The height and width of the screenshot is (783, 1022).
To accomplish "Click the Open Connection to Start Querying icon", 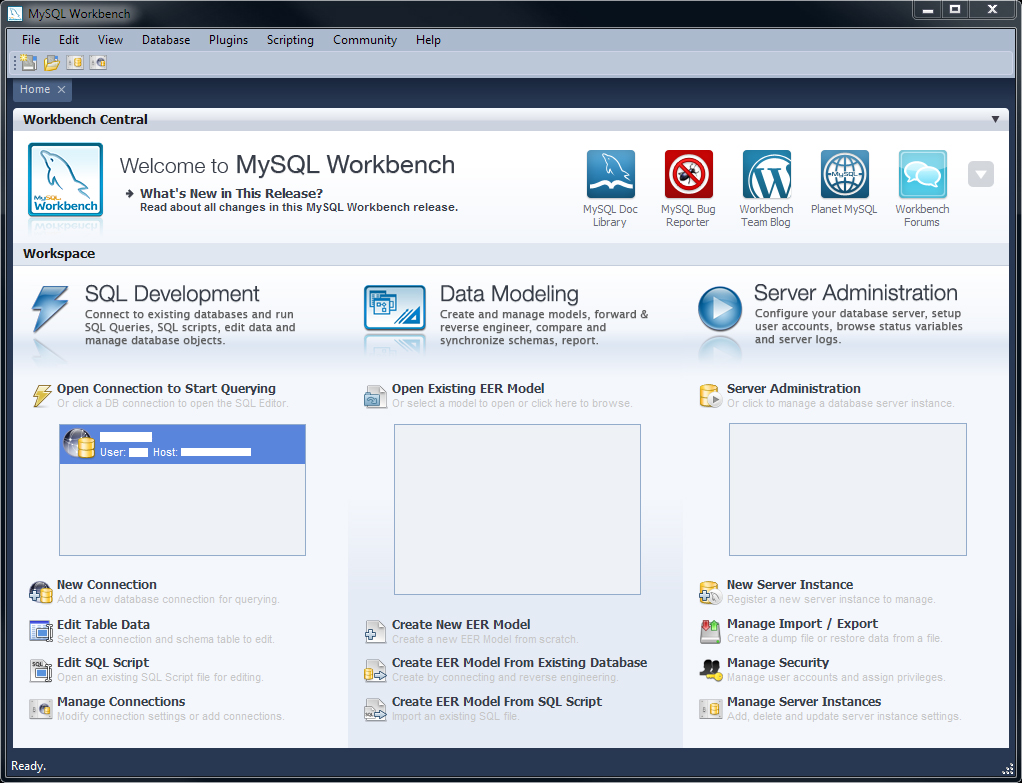I will click(x=42, y=395).
